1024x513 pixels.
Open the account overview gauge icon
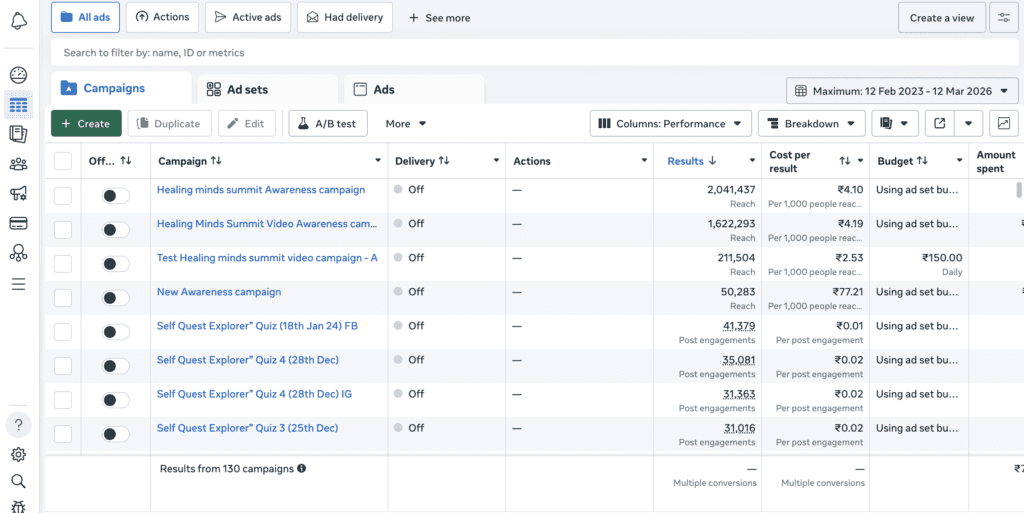(18, 75)
